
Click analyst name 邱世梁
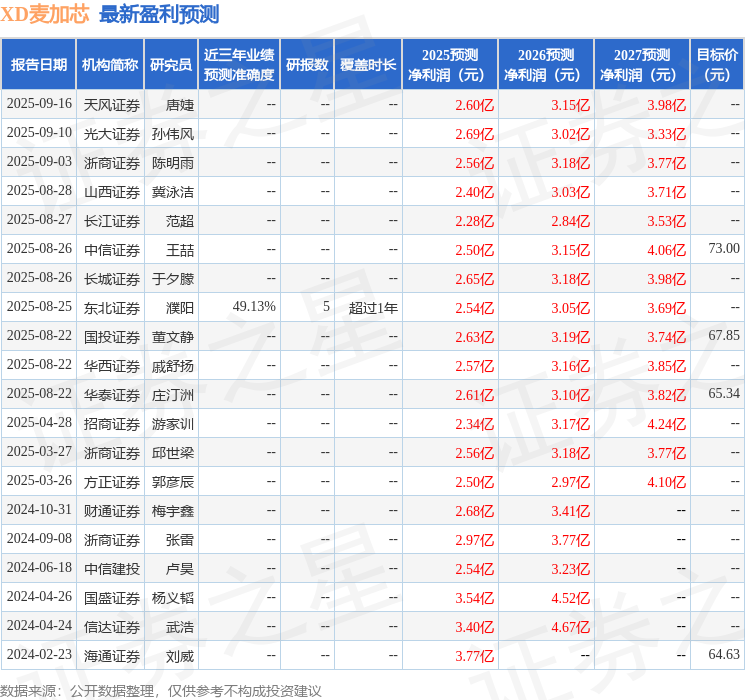pyautogui.click(x=173, y=453)
